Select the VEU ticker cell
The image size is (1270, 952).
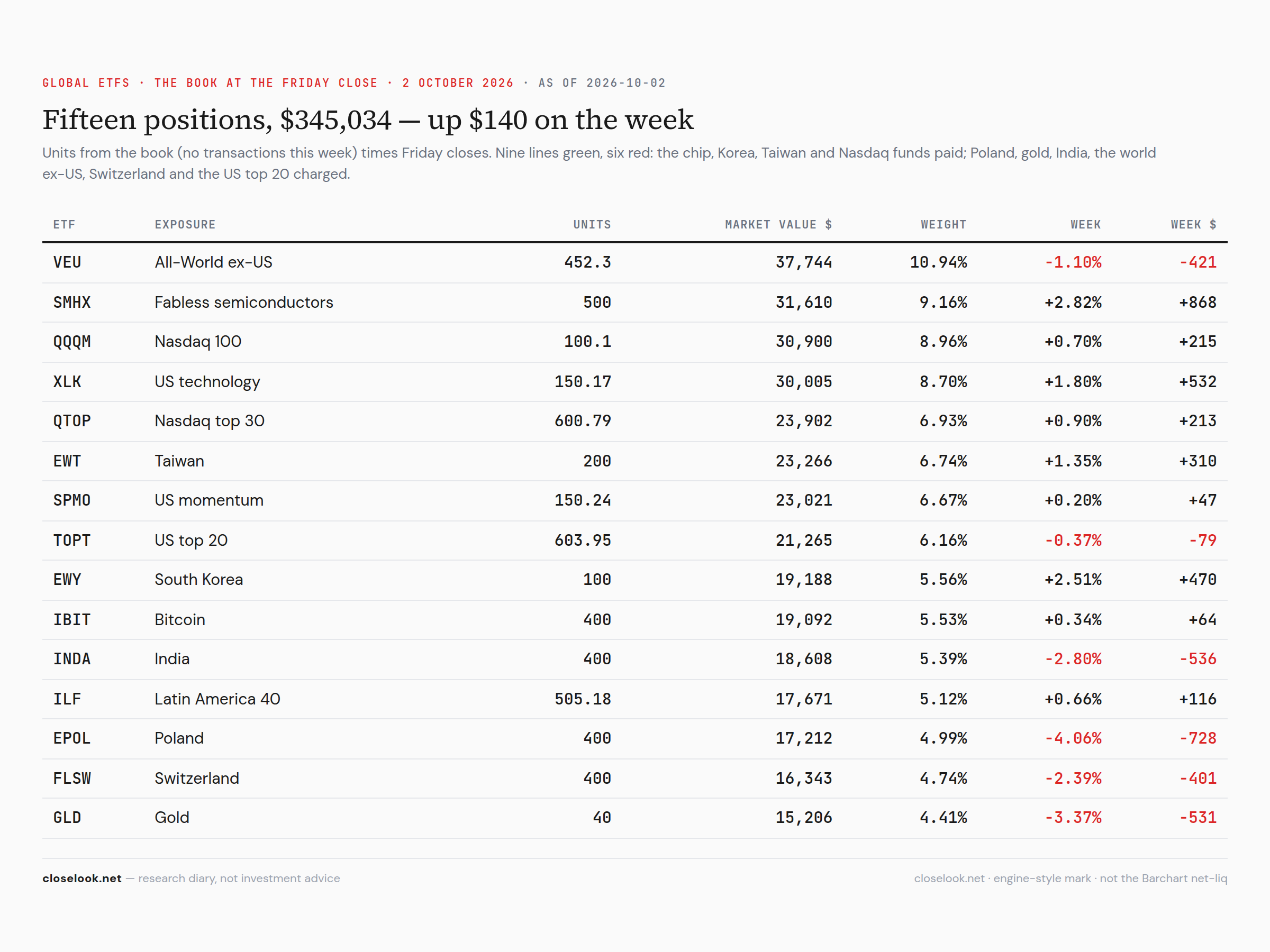coord(67,262)
